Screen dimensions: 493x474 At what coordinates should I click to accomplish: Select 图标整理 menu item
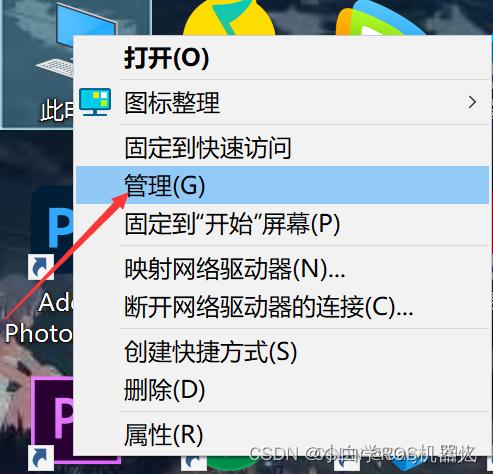(282, 102)
